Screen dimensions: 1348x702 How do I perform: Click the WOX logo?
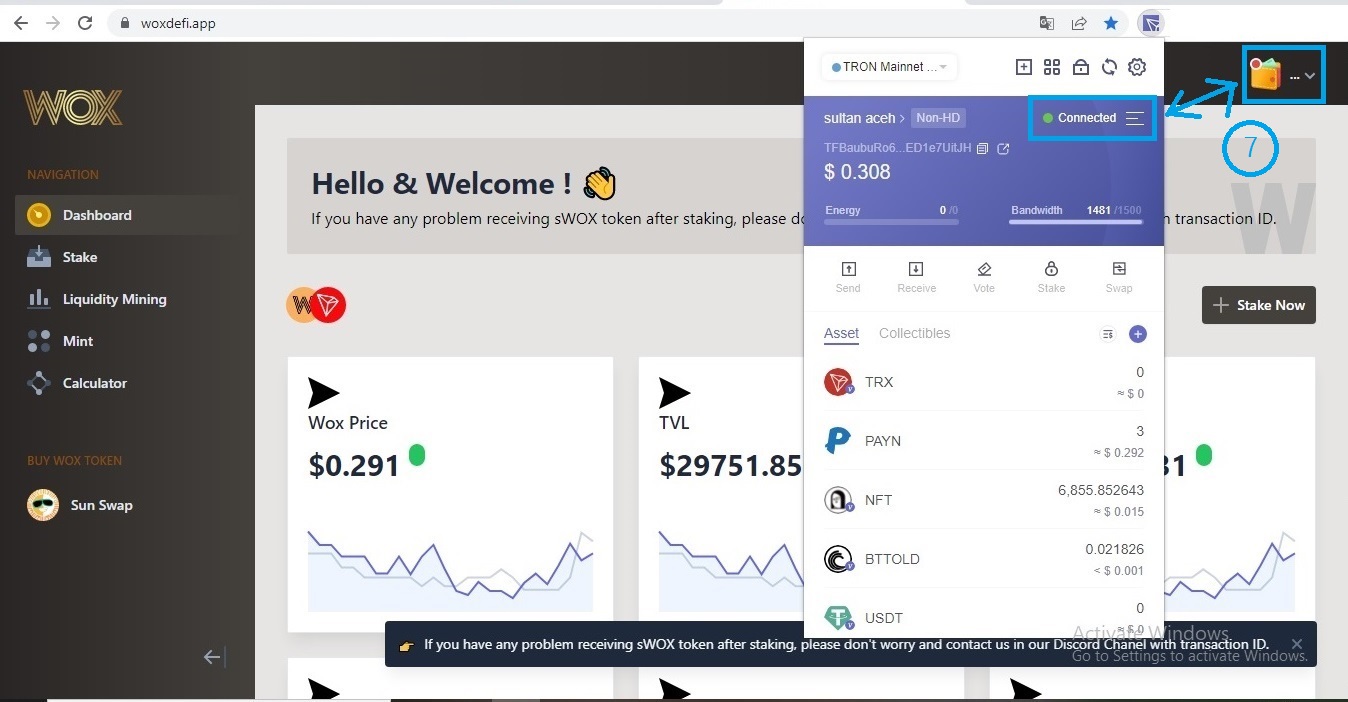click(x=73, y=107)
